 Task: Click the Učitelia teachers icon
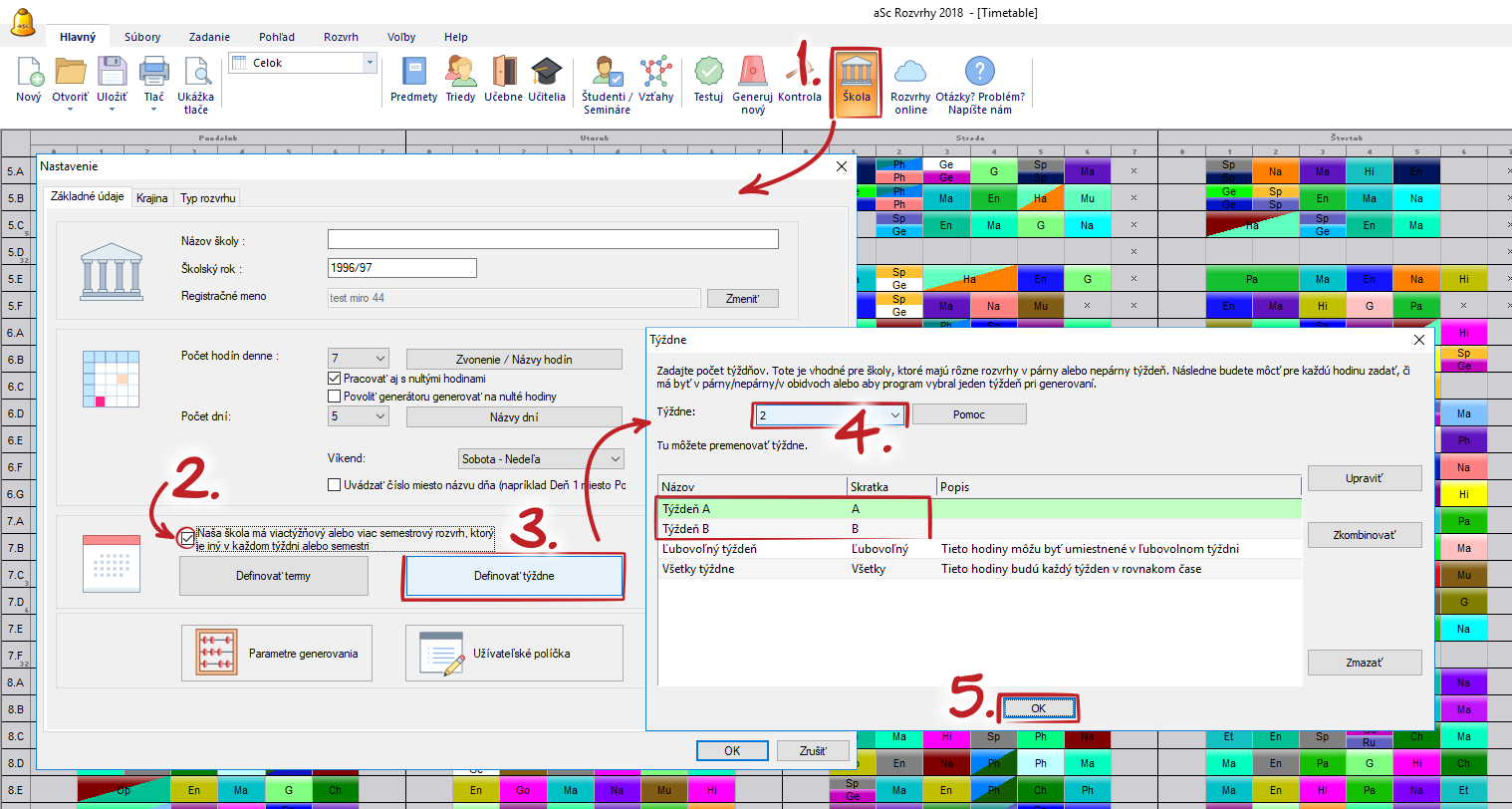[546, 73]
